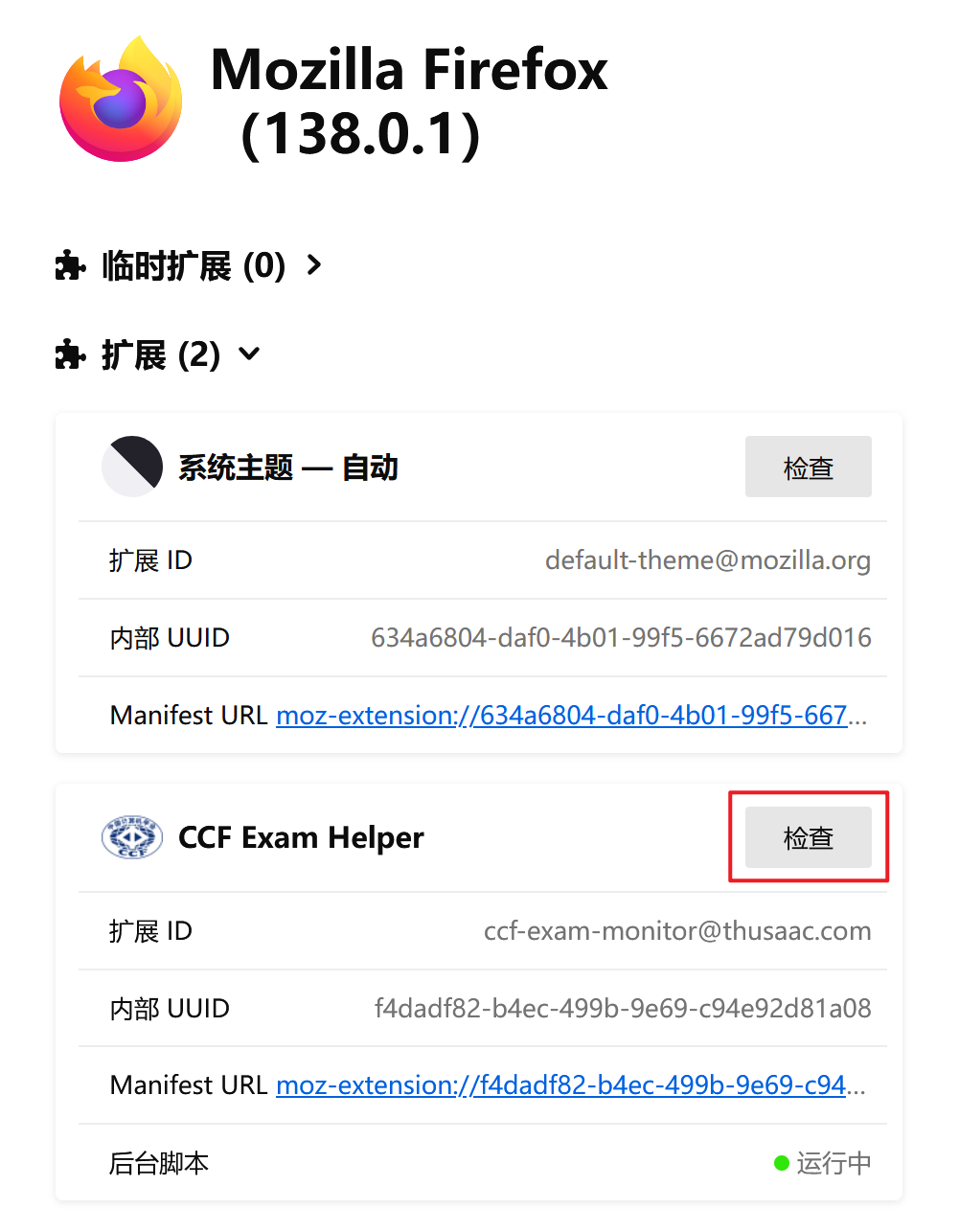This screenshot has height=1232, width=959.
Task: Click the default-theme@mozilla.org extension ID
Action: click(x=708, y=560)
